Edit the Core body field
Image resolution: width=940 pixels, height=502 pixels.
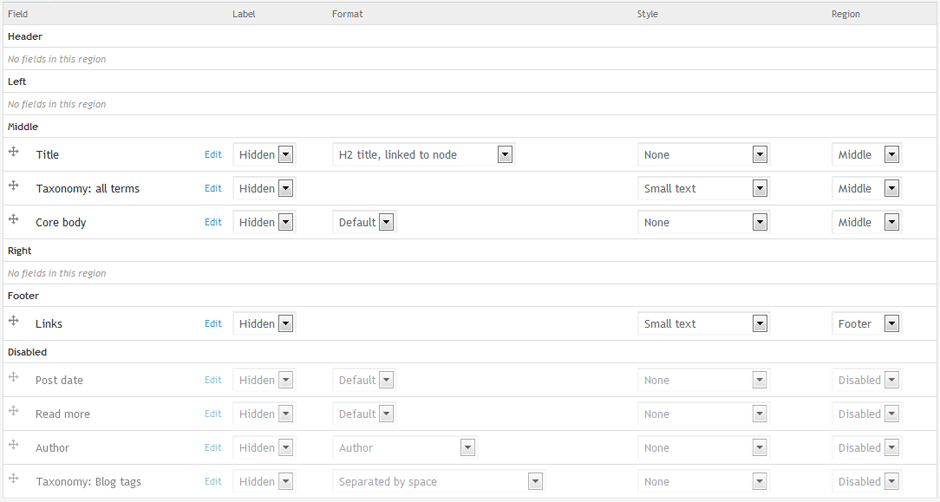(x=213, y=223)
